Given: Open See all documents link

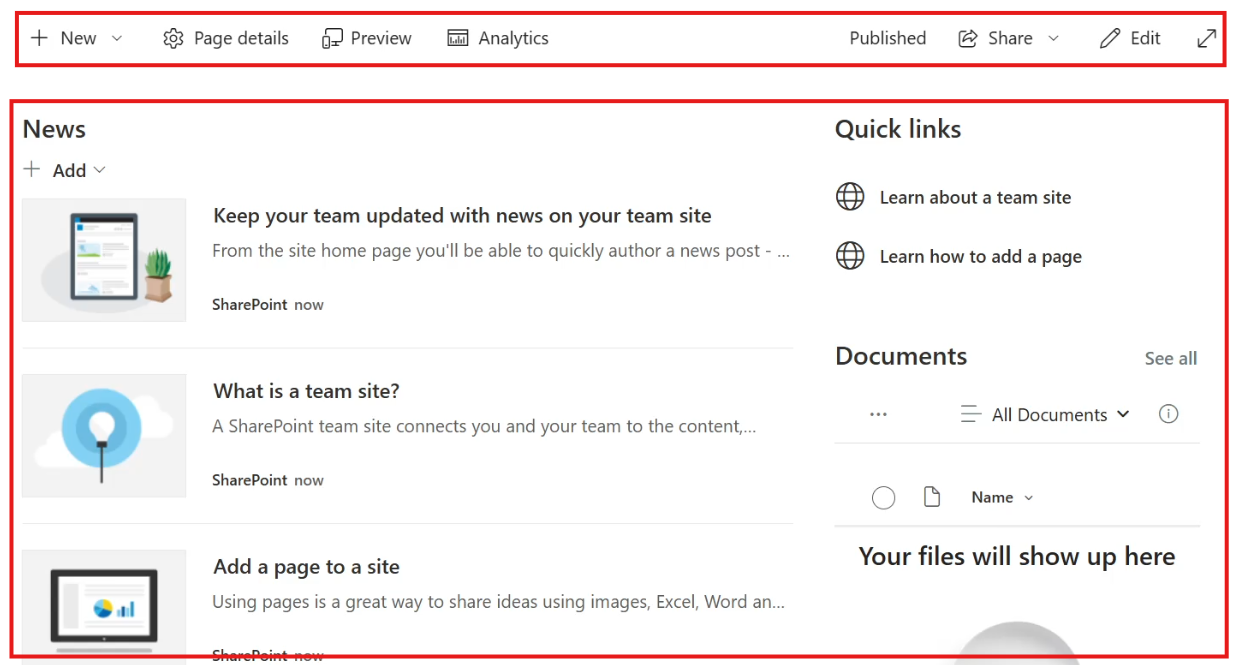Looking at the screenshot, I should click(x=1171, y=358).
